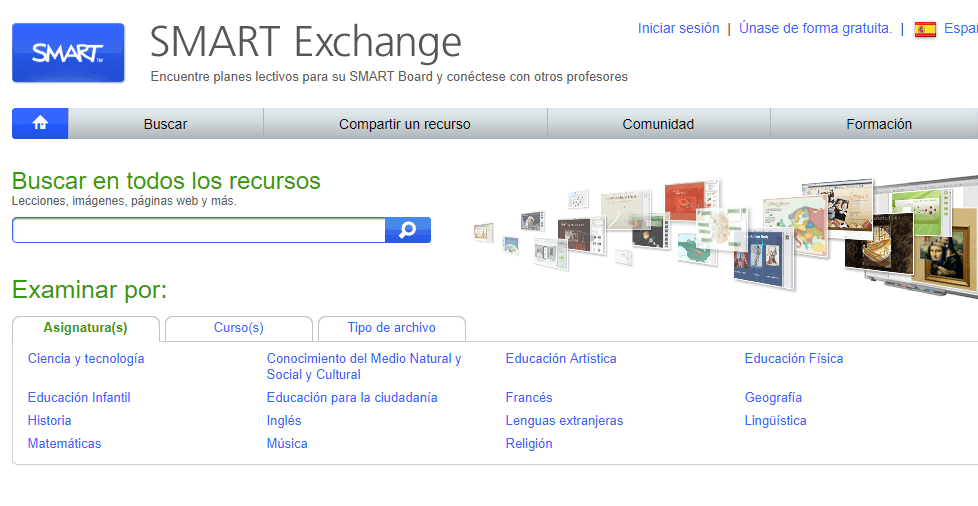Browse Conocimiento del Medio Natural y Social
The image size is (978, 506).
pyautogui.click(x=364, y=366)
